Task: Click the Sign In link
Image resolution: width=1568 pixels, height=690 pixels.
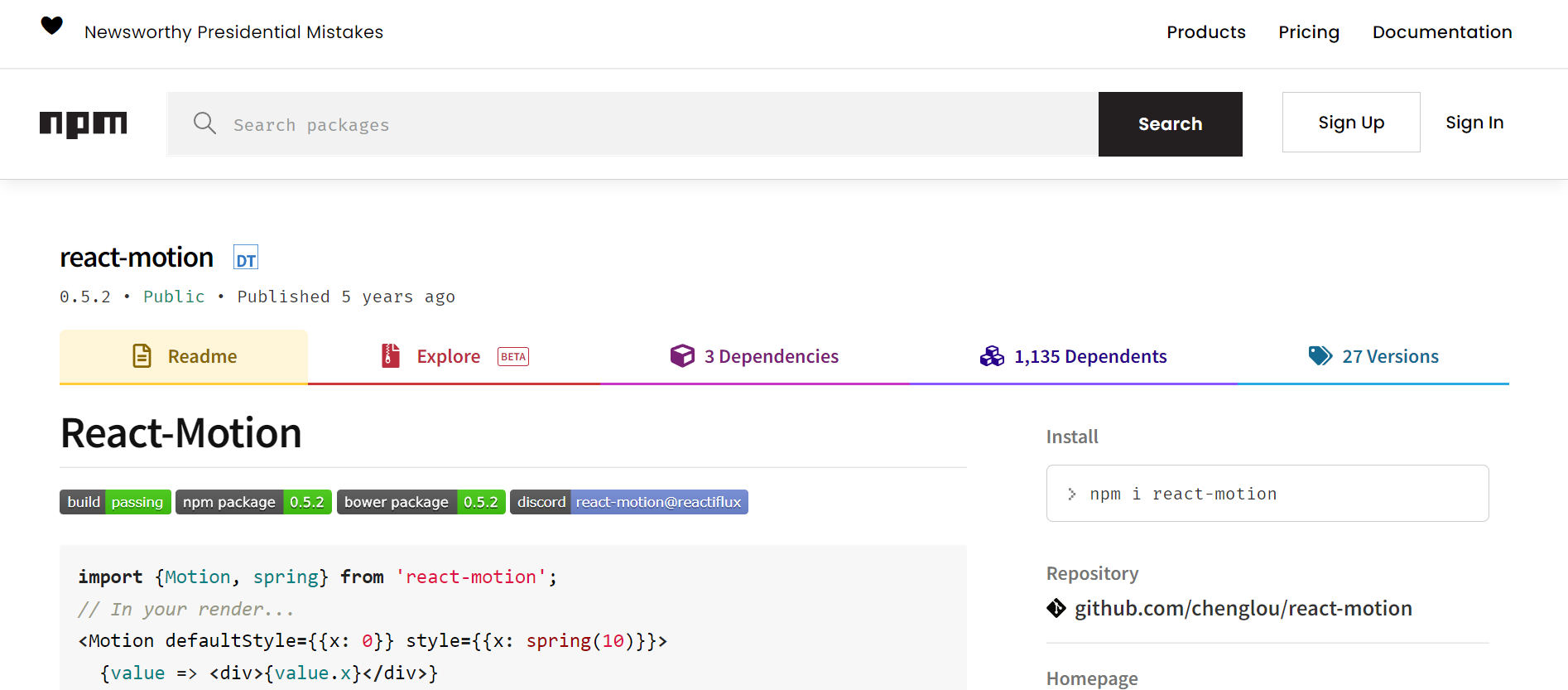Action: [x=1474, y=123]
